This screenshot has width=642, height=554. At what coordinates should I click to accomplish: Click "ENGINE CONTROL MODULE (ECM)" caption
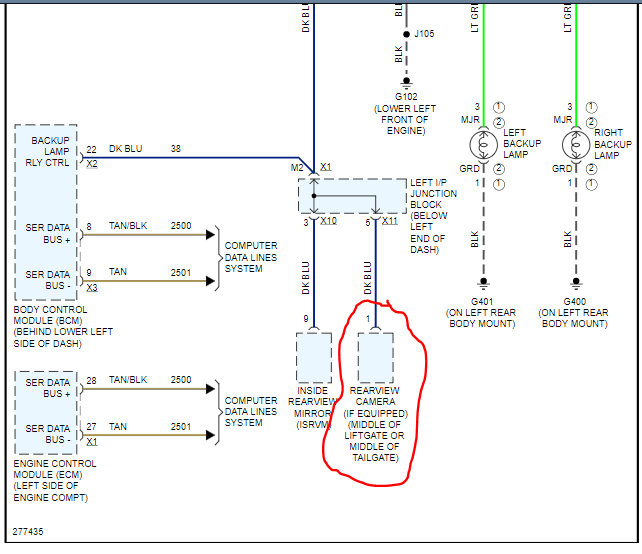(x=55, y=469)
